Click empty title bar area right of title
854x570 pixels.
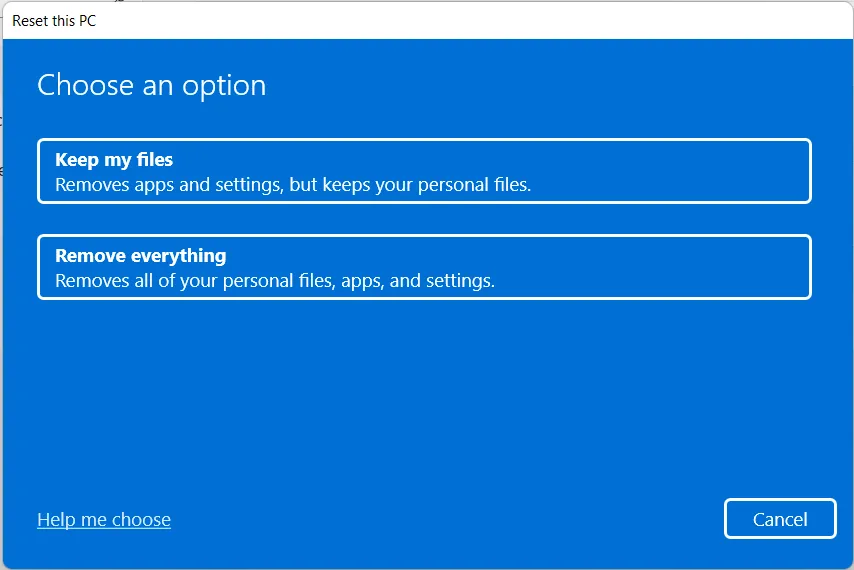point(450,20)
